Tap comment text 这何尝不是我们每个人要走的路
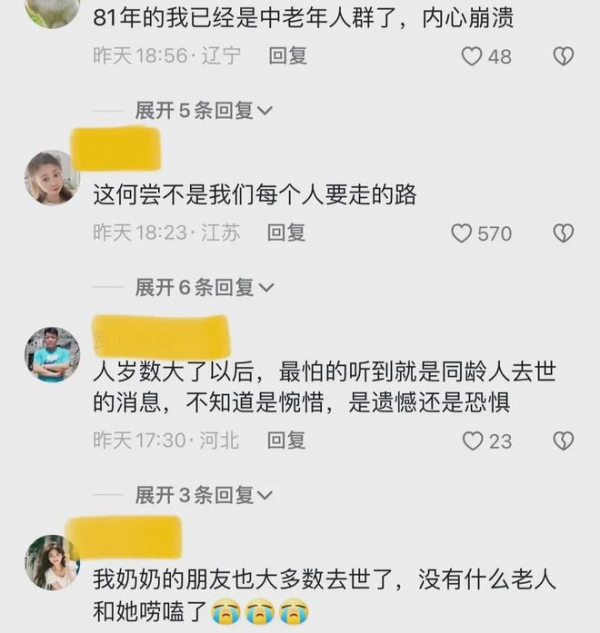Image resolution: width=600 pixels, height=633 pixels. point(254,195)
